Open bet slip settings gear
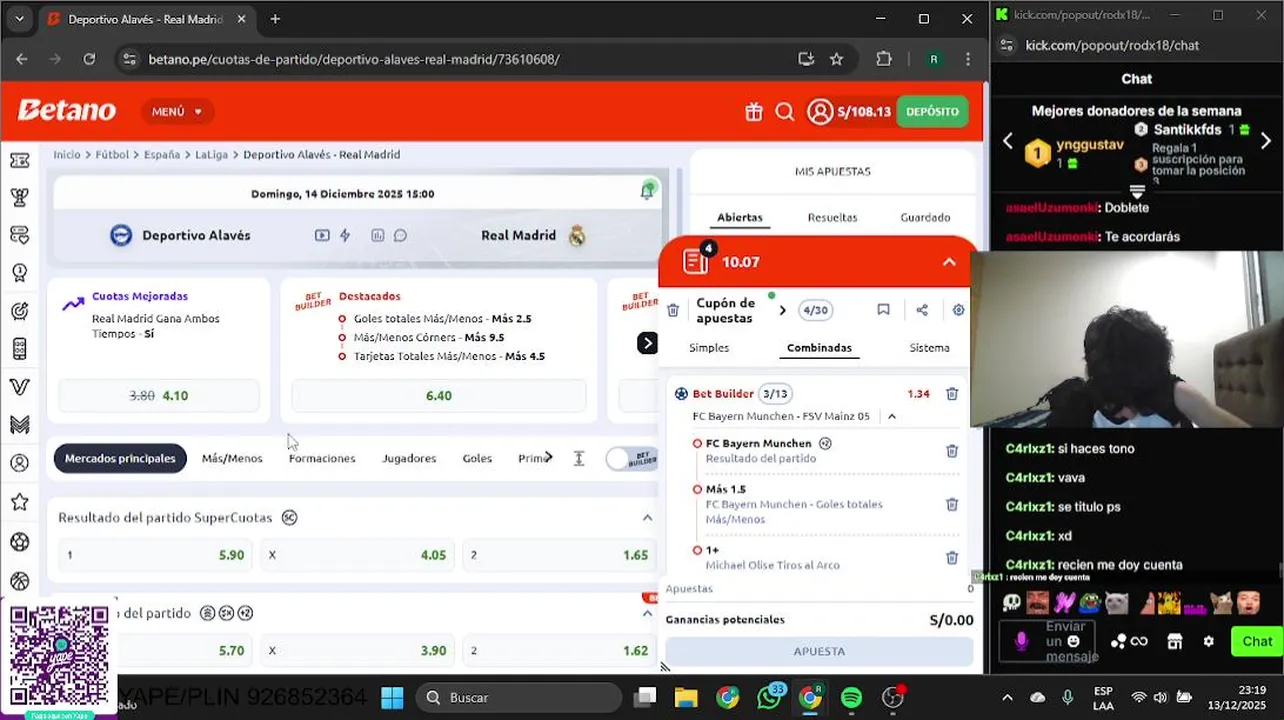The width and height of the screenshot is (1284, 720). (958, 310)
